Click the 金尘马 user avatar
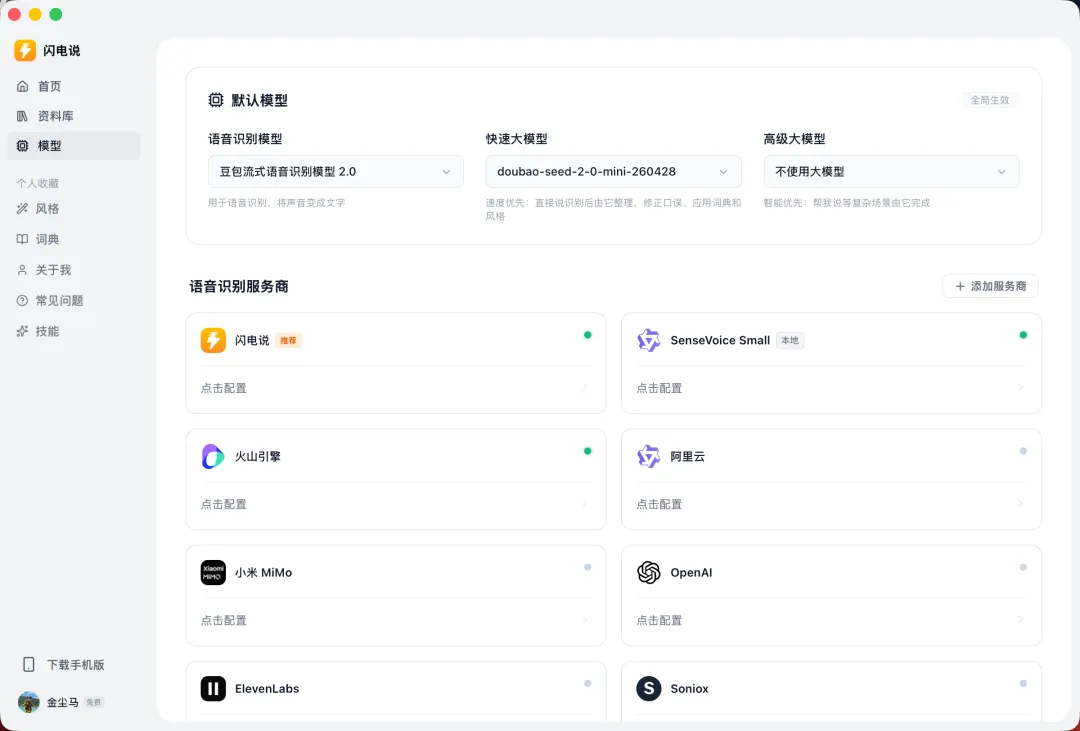The width and height of the screenshot is (1080, 731). tap(29, 702)
